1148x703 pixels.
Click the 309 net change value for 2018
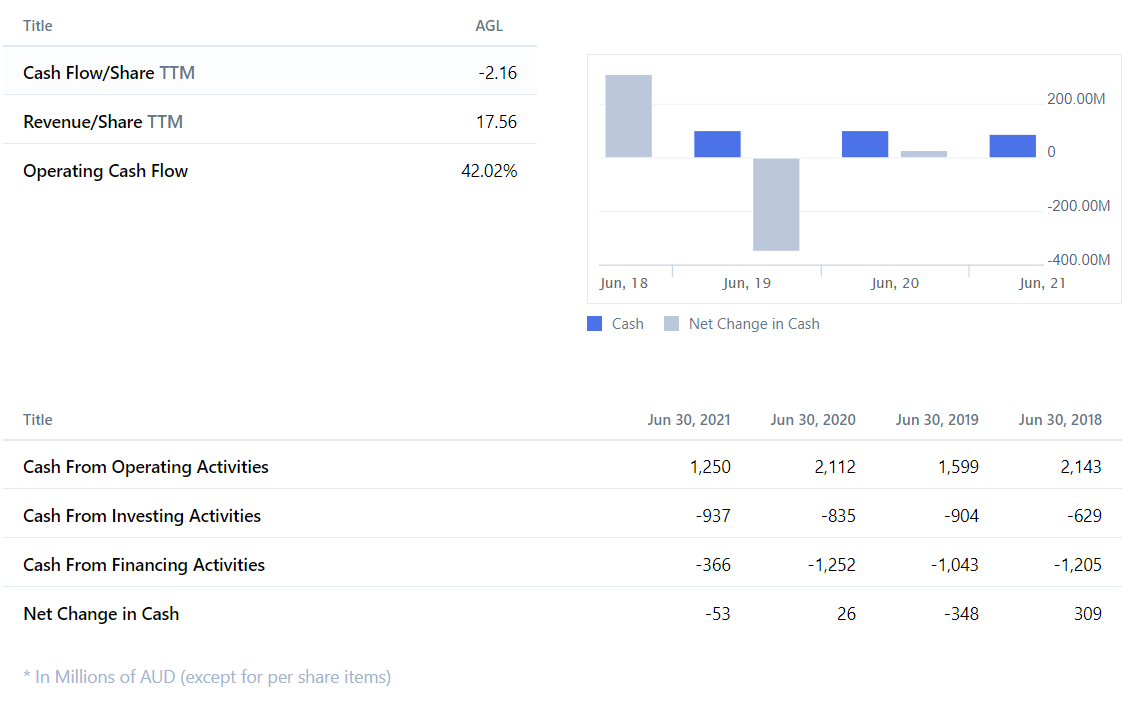coord(1088,614)
